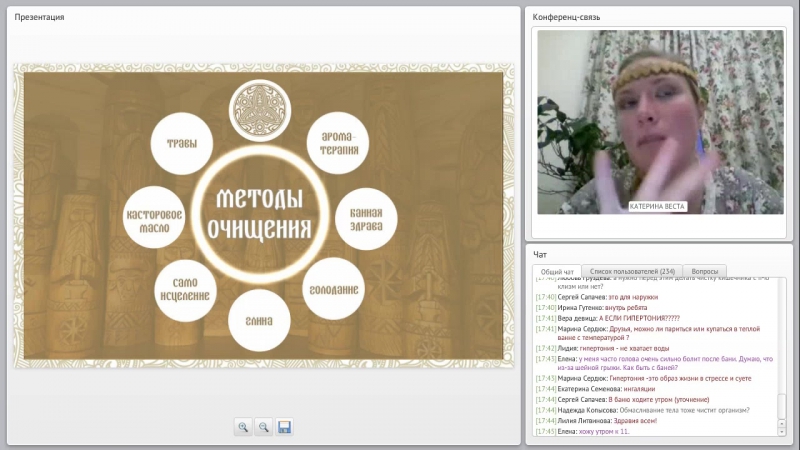The height and width of the screenshot is (450, 800).
Task: Open the Список пользователей (234) tab
Action: click(x=632, y=271)
